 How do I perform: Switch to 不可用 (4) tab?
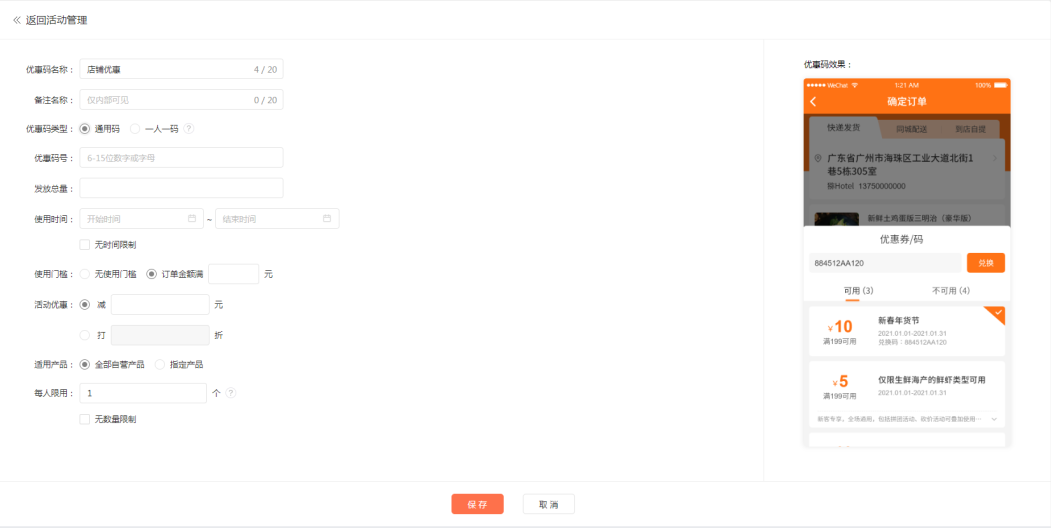[950, 291]
